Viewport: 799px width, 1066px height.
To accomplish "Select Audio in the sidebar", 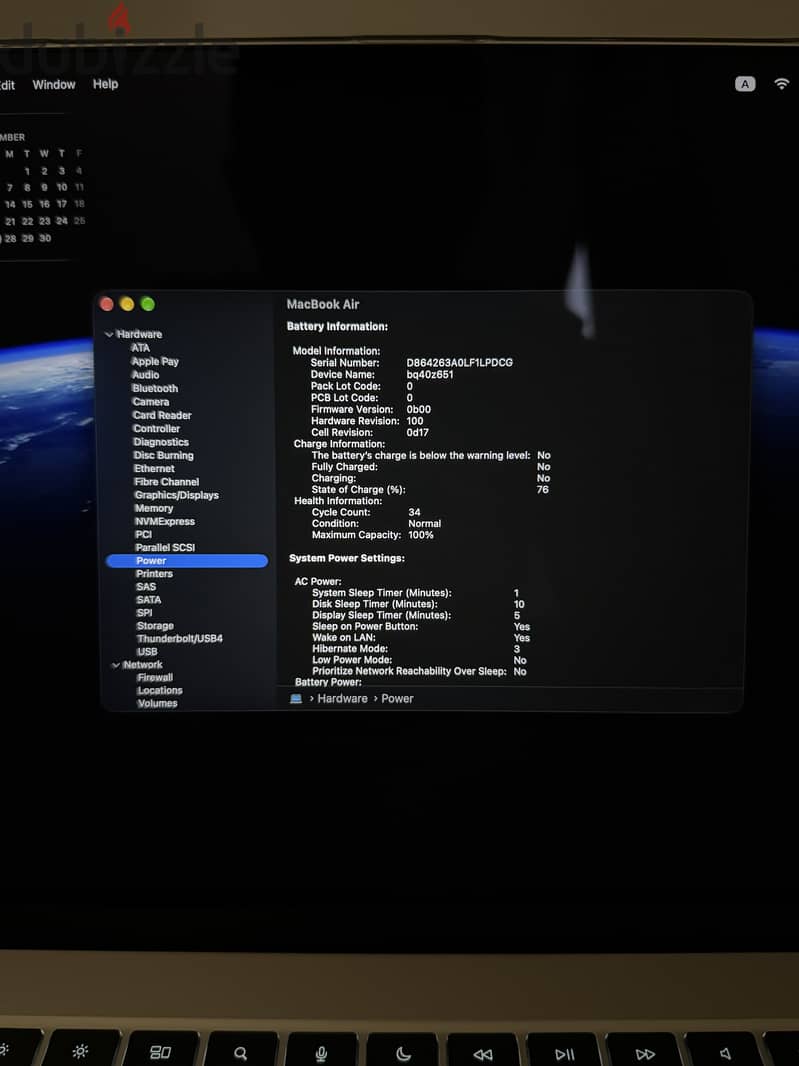I will click(x=146, y=375).
